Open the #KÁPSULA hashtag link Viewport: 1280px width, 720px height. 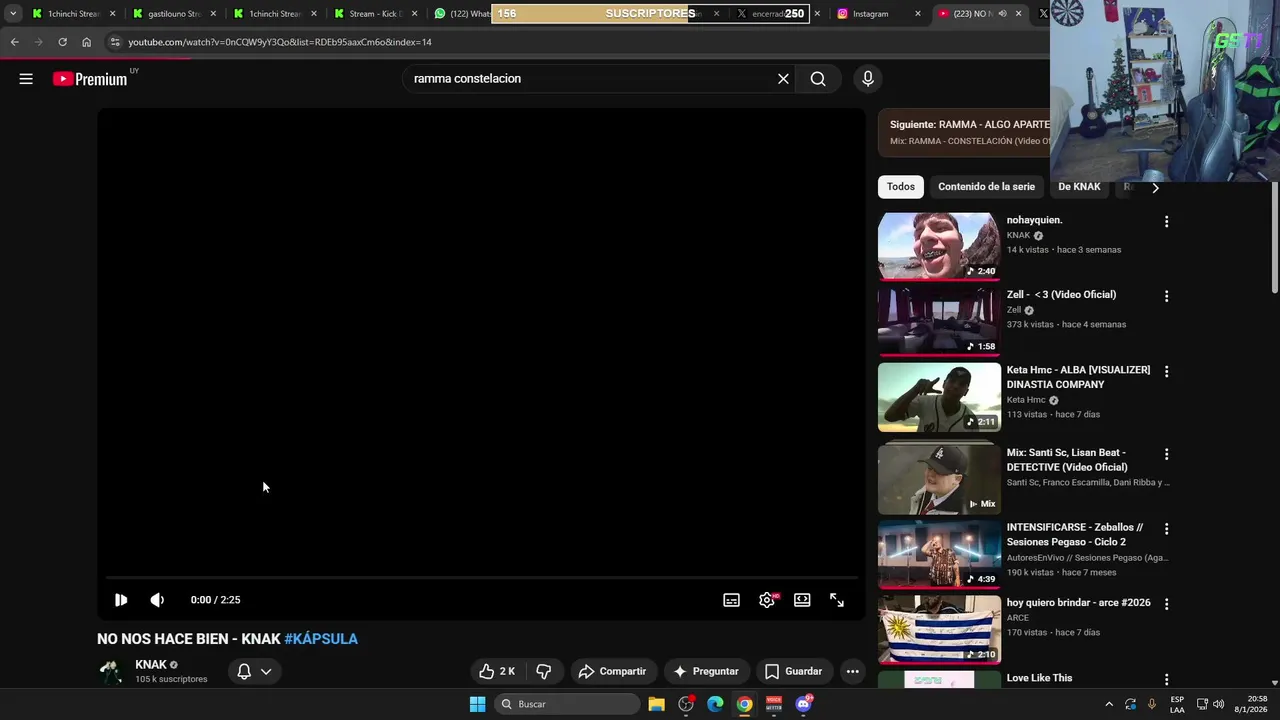pos(321,639)
